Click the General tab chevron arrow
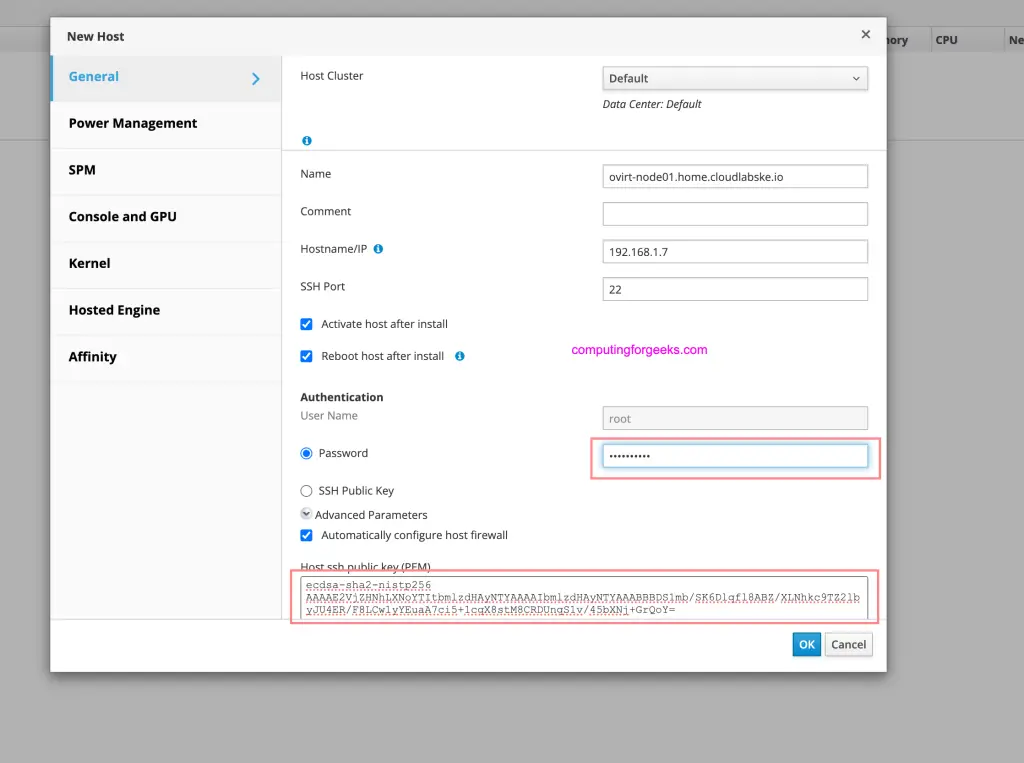 (x=256, y=79)
